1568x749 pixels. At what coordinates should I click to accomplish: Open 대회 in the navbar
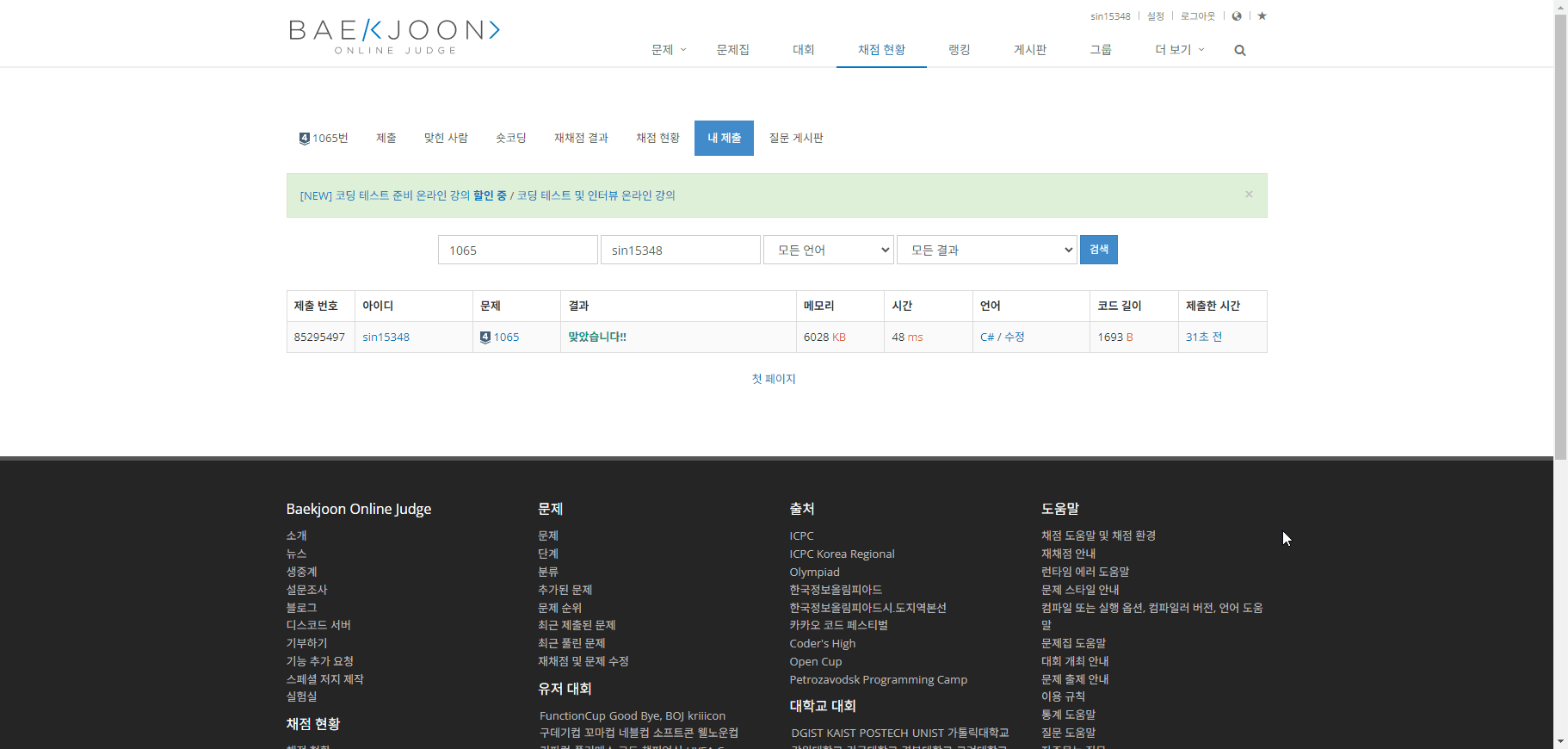(803, 49)
